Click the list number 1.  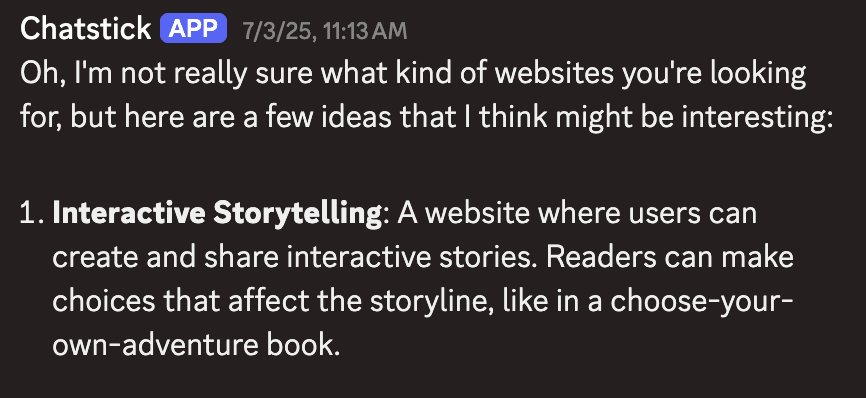(x=32, y=214)
